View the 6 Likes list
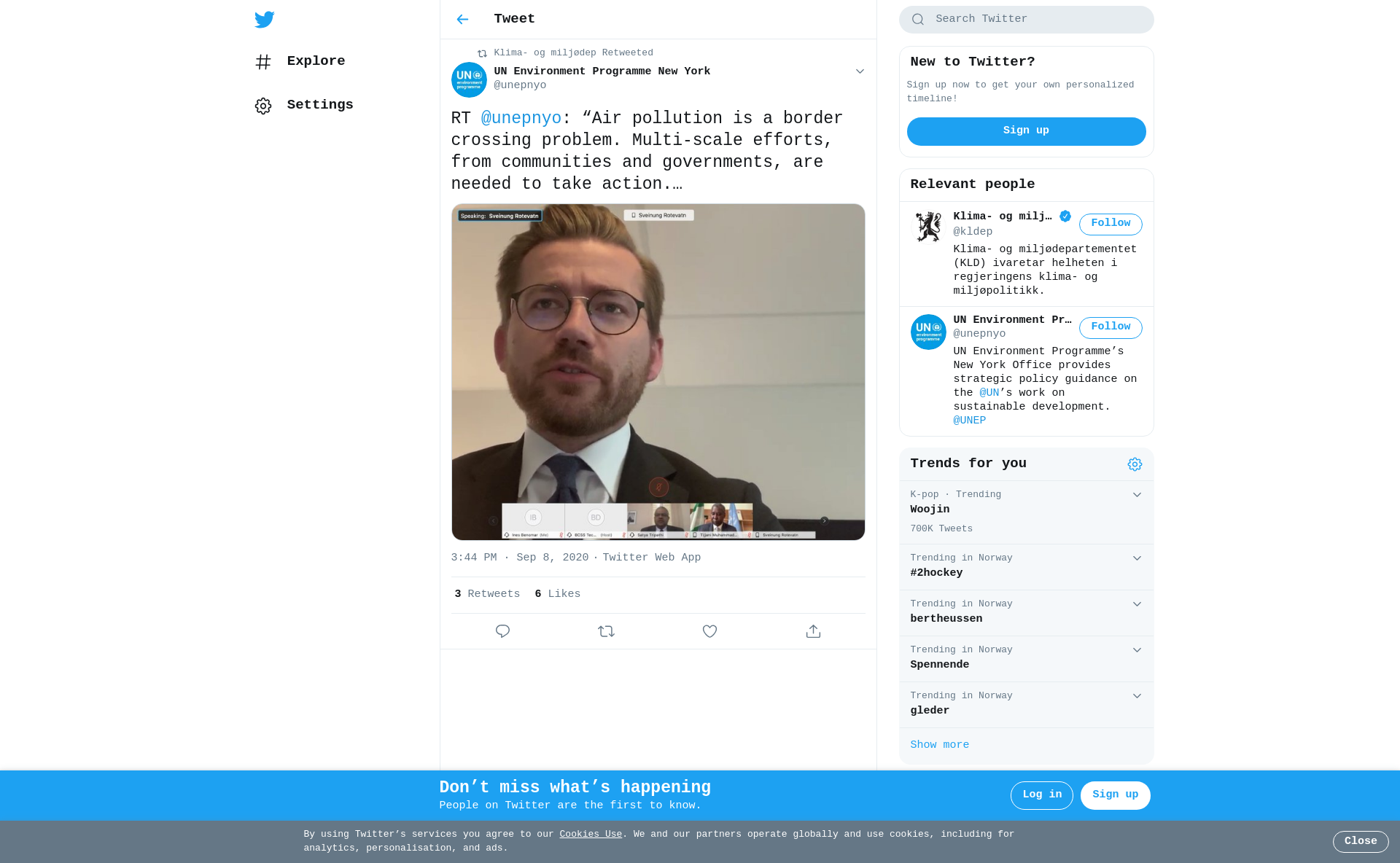 click(x=557, y=594)
